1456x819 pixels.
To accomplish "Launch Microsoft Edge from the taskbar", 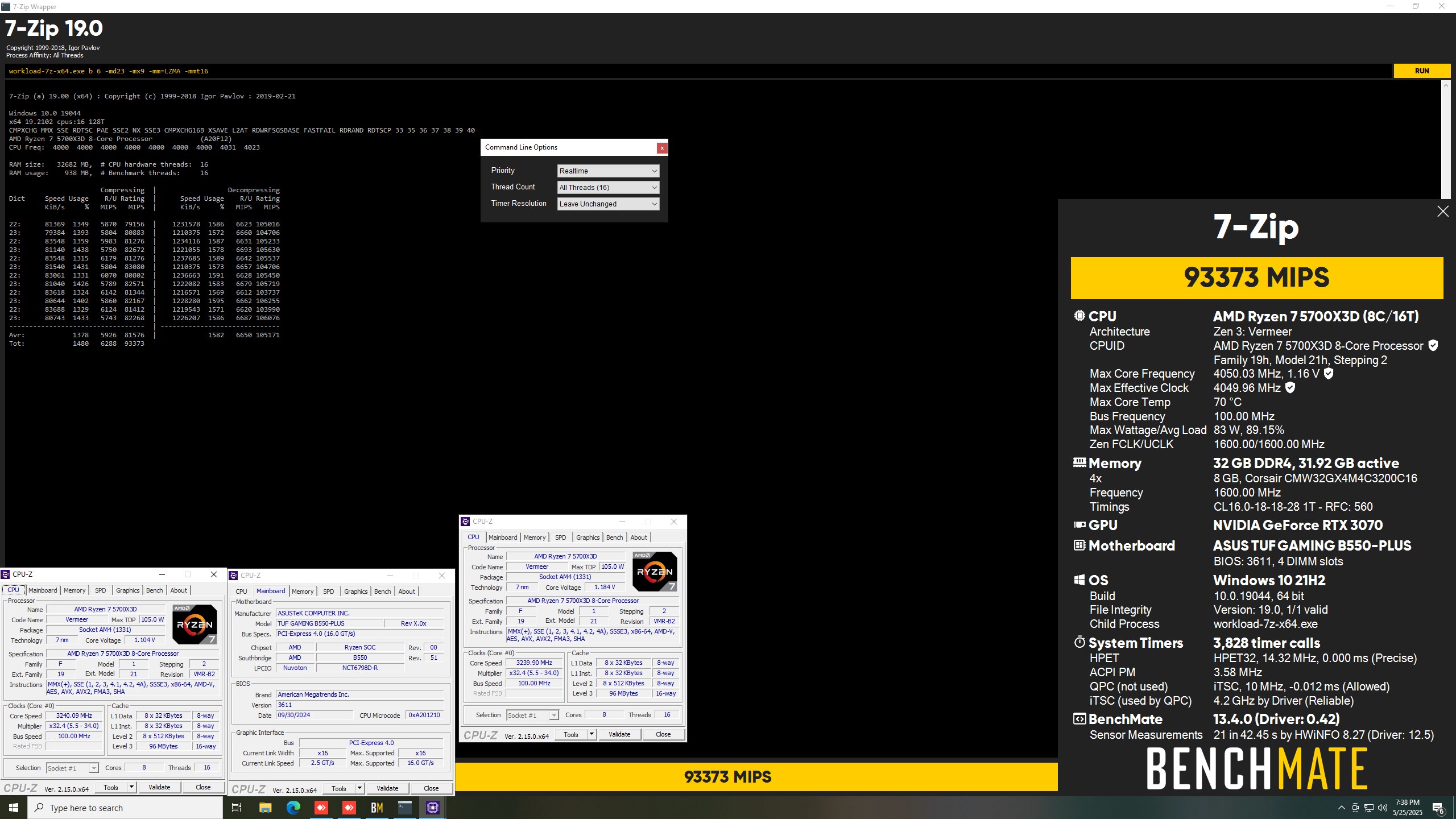I will pos(293,808).
